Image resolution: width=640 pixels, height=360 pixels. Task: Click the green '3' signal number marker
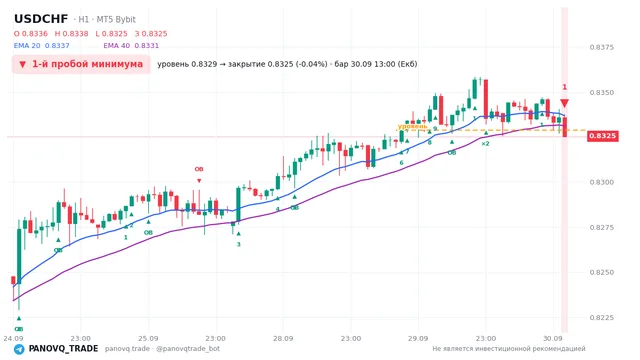pos(239,244)
